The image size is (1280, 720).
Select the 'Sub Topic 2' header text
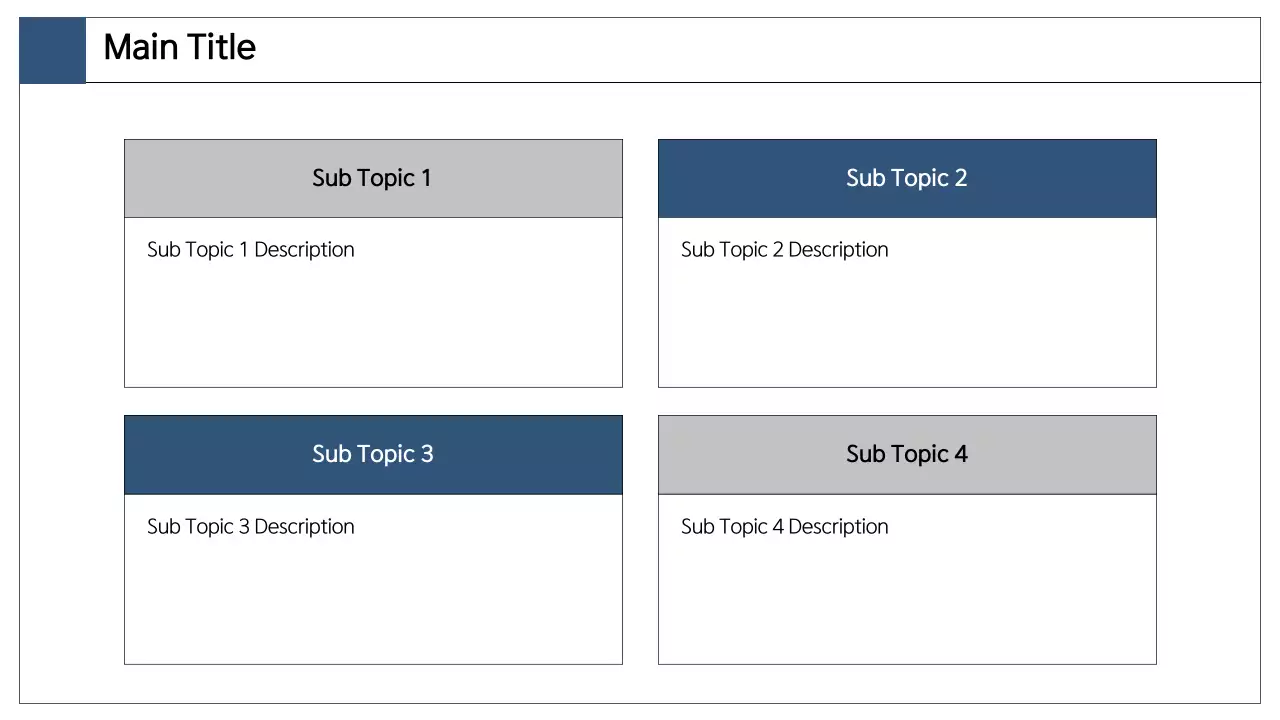906,178
